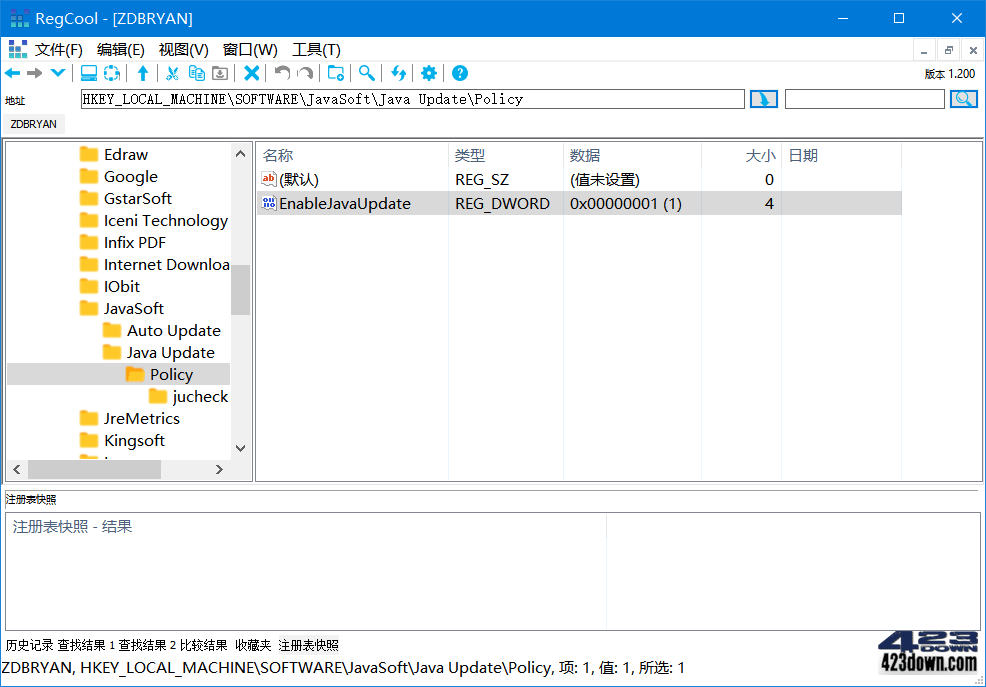
Task: Create a new key using new-key icon
Action: pyautogui.click(x=334, y=72)
